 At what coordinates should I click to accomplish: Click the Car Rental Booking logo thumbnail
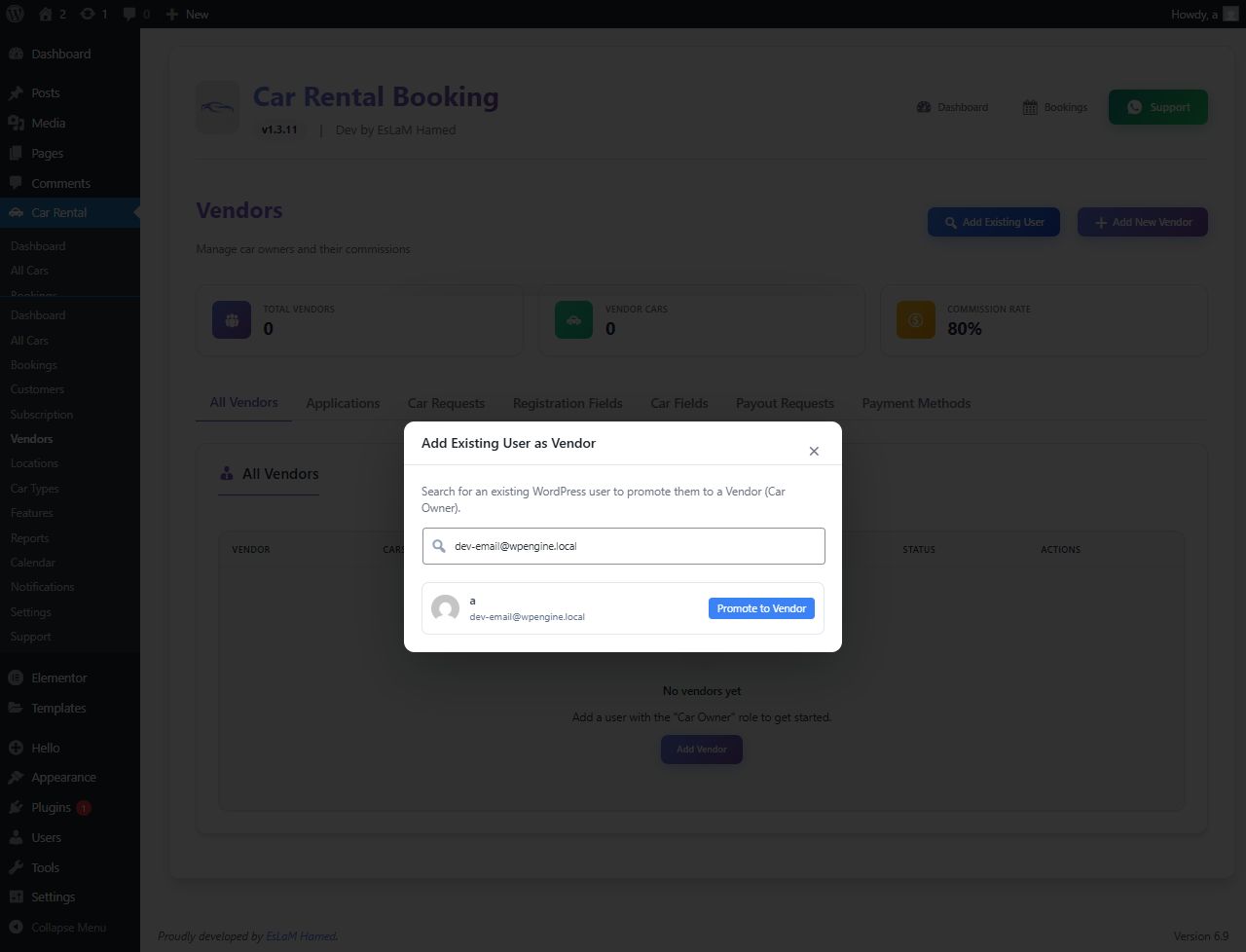point(217,107)
